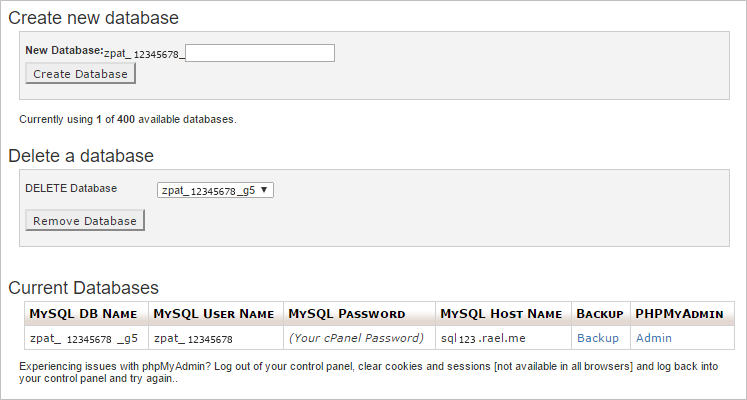Open the DELETE Database dropdown
The height and width of the screenshot is (400, 747).
click(215, 189)
